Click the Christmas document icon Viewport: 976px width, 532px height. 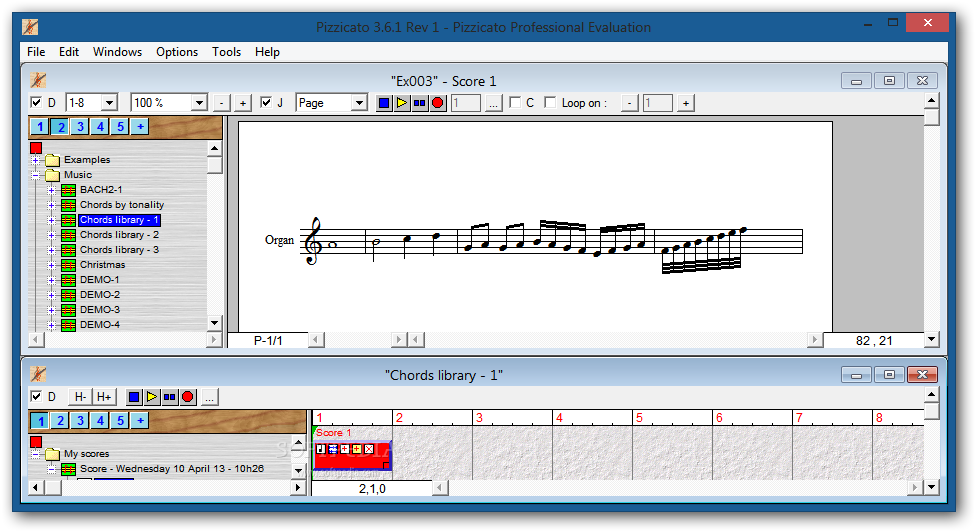coord(68,265)
